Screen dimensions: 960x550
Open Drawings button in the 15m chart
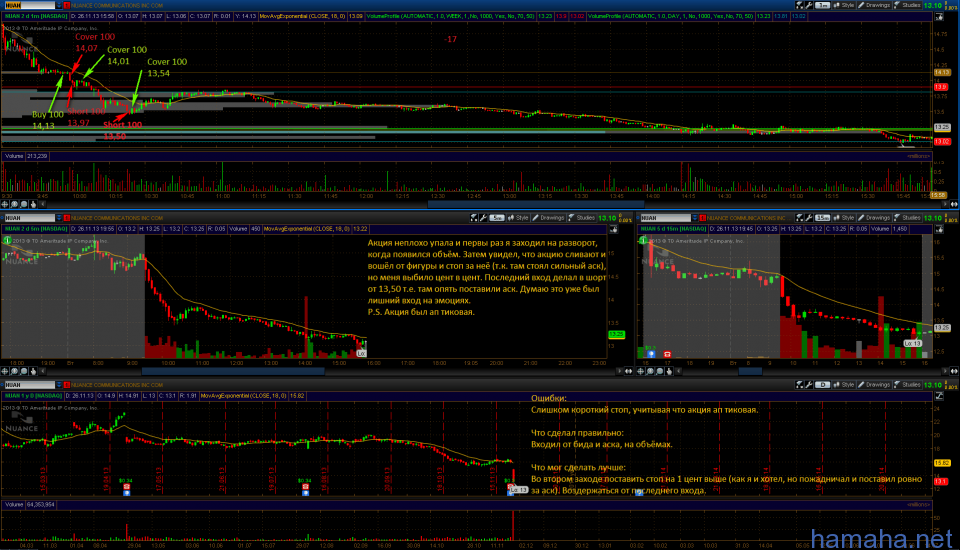(x=874, y=218)
